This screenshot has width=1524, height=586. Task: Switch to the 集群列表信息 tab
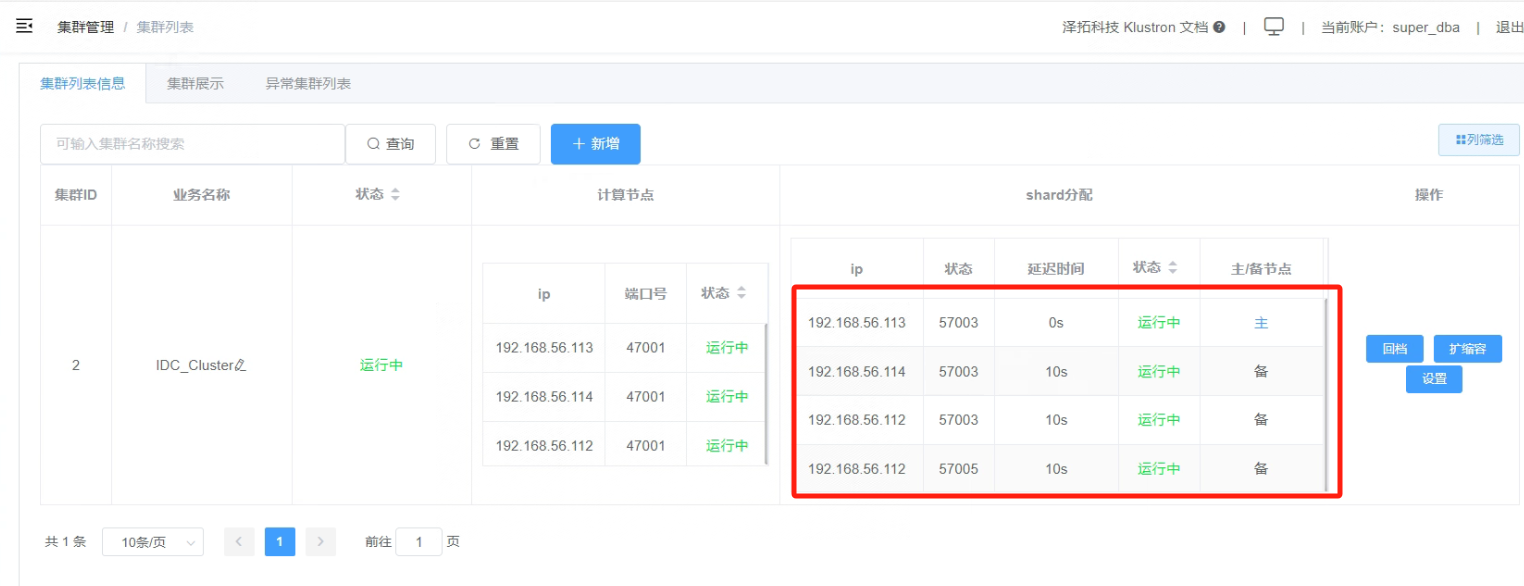point(83,83)
